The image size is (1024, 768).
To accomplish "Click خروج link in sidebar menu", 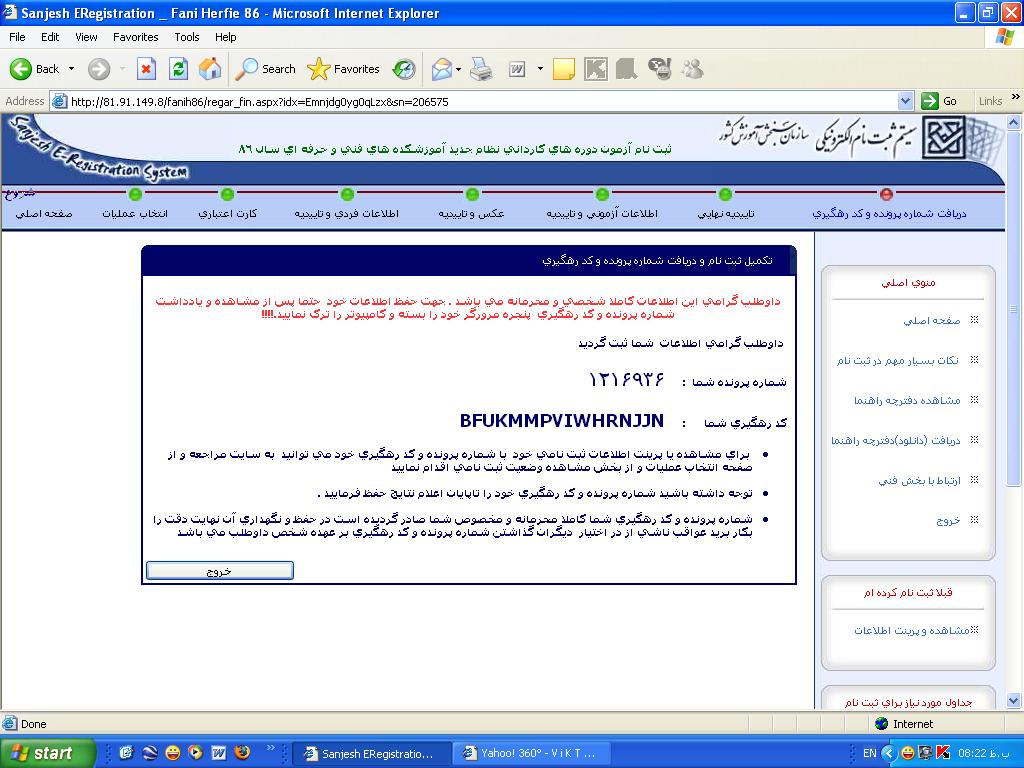I will tap(948, 520).
